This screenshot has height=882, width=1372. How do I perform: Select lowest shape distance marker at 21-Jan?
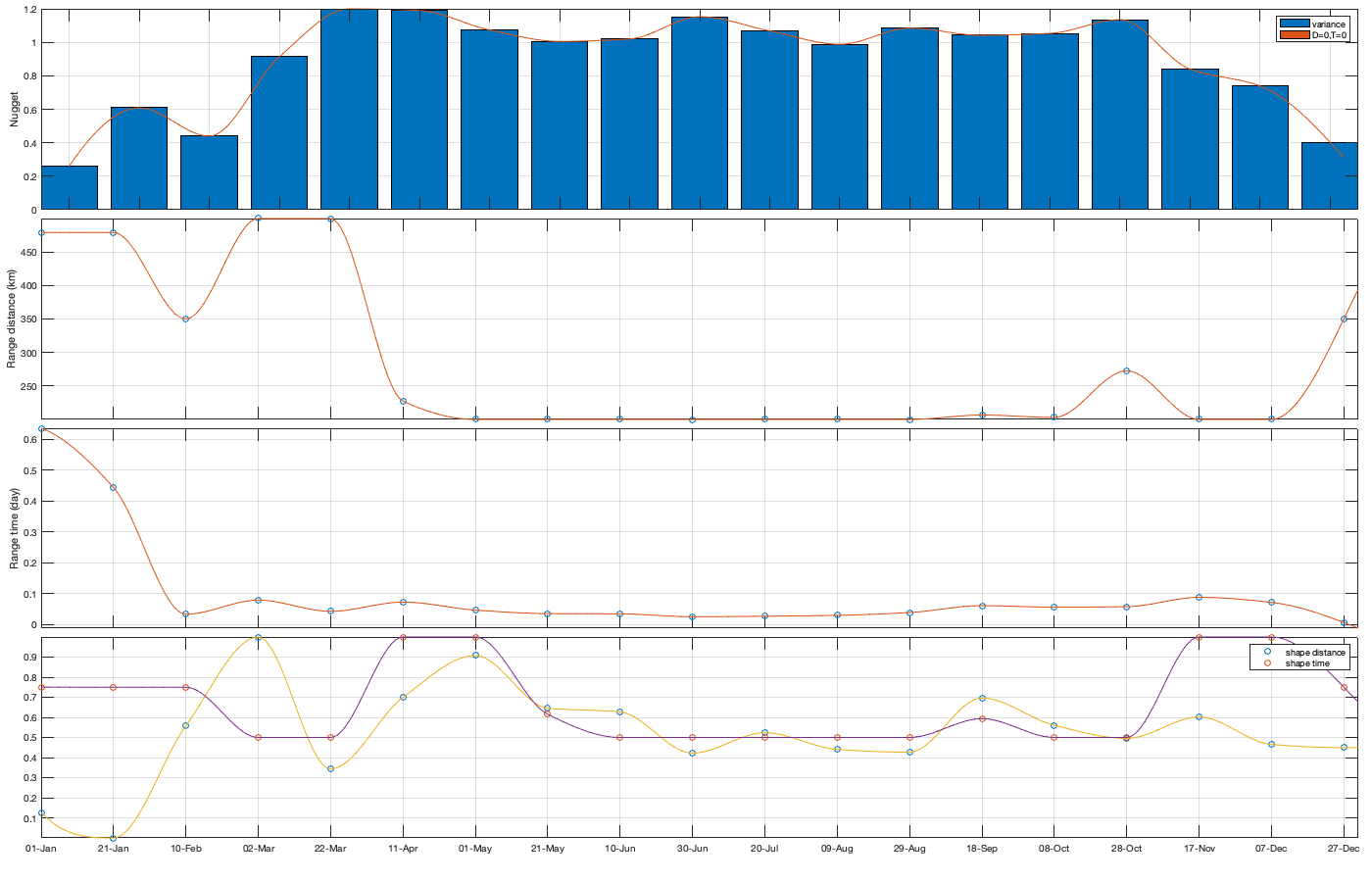[113, 838]
